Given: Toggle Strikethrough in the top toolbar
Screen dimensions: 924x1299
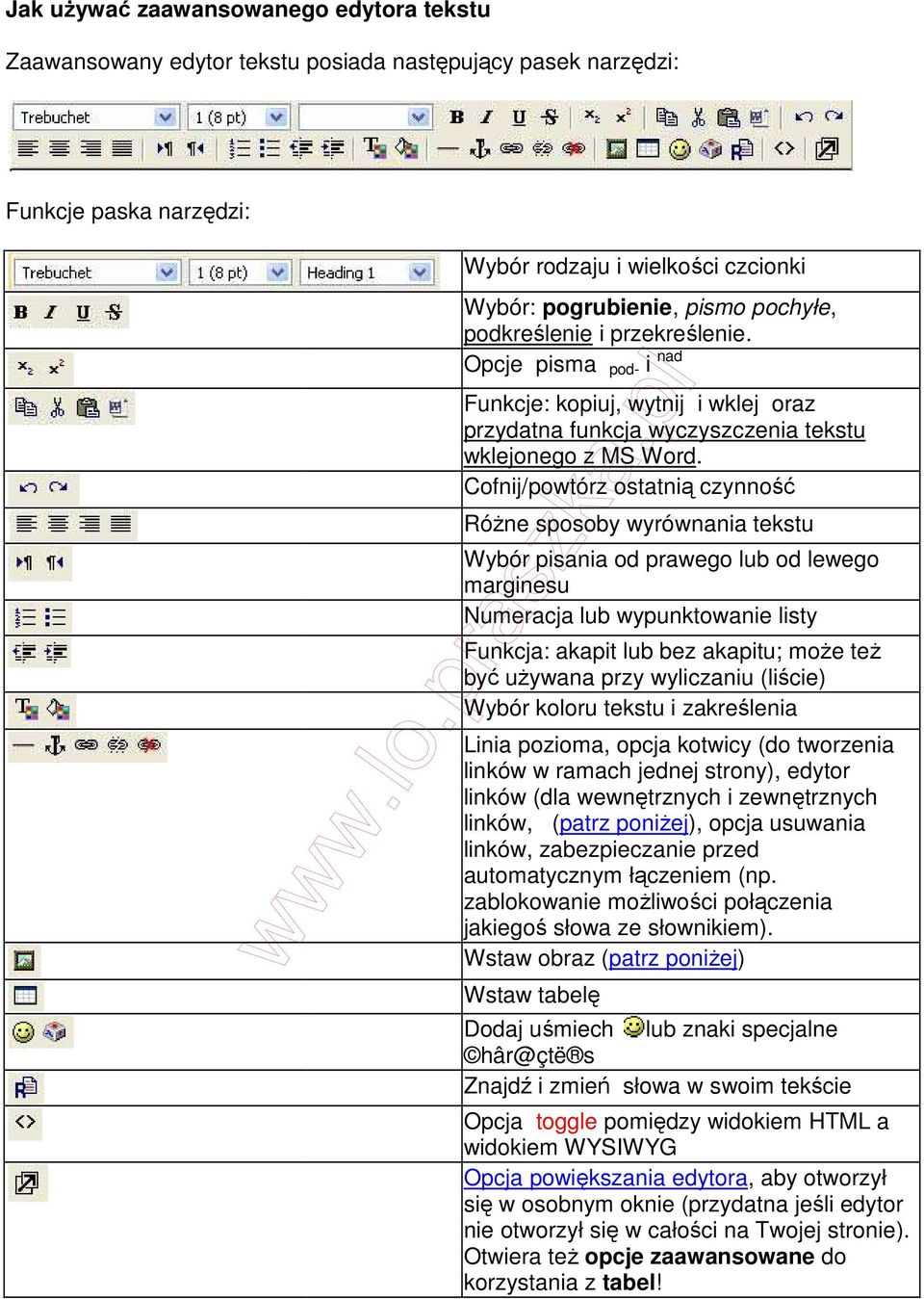Looking at the screenshot, I should click(550, 117).
